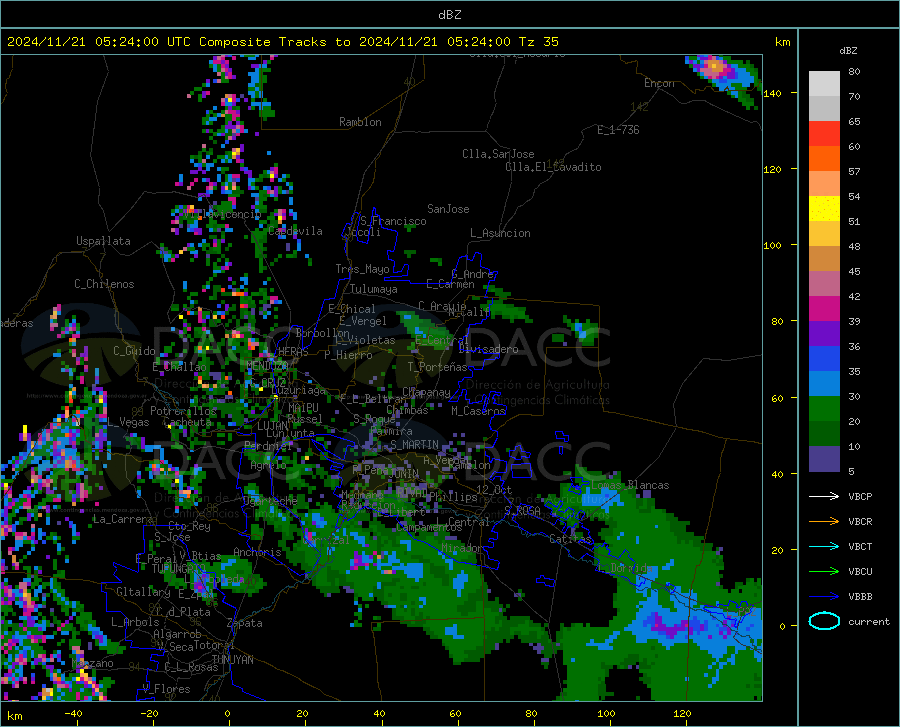This screenshot has height=727, width=900.
Task: Click the cyan VBCT arrow in the legend
Action: point(824,546)
